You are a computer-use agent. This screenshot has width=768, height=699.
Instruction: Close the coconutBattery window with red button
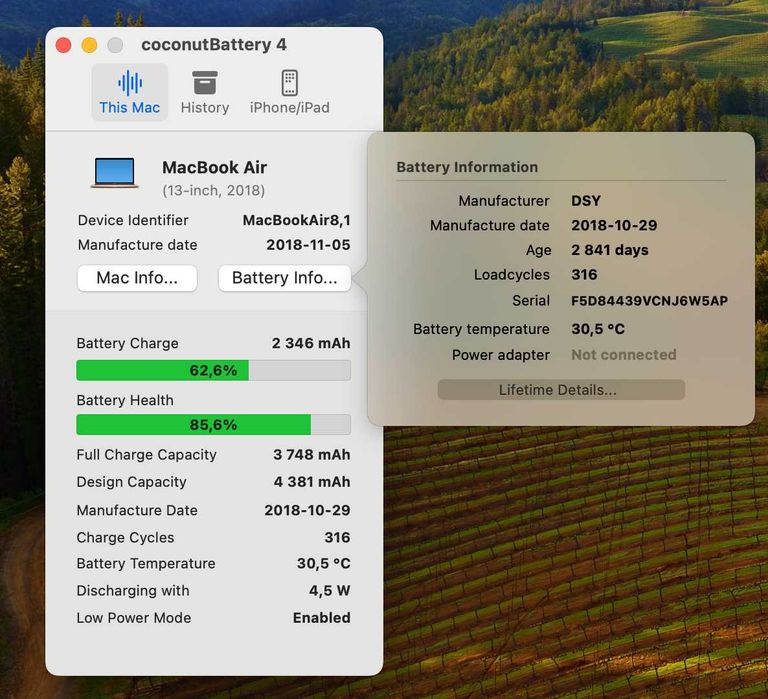point(64,45)
